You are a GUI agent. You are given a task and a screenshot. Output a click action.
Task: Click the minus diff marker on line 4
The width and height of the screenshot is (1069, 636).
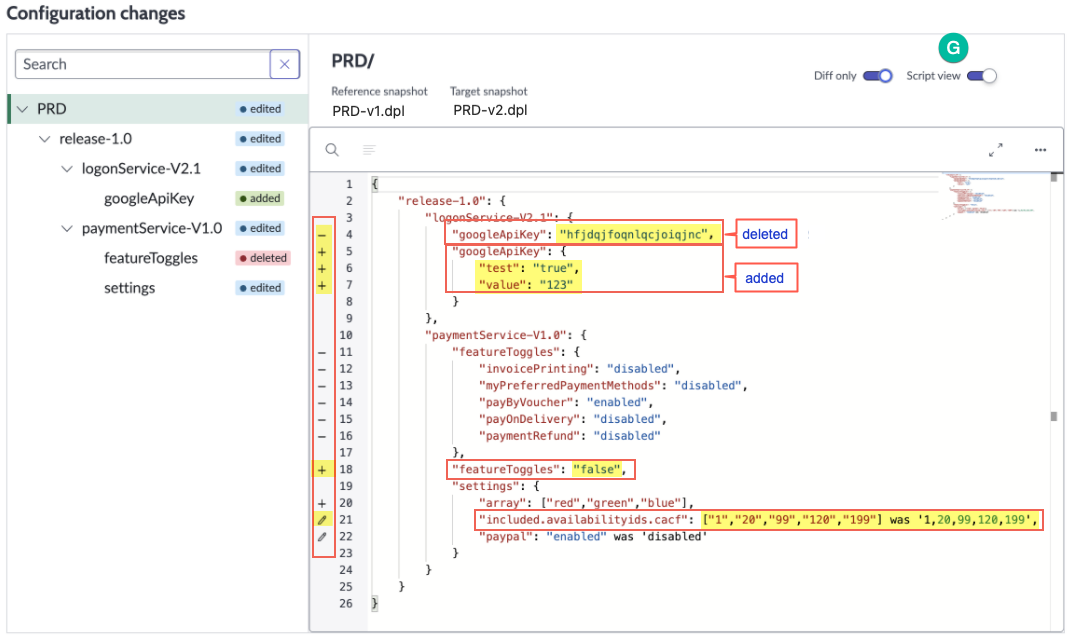coord(322,235)
